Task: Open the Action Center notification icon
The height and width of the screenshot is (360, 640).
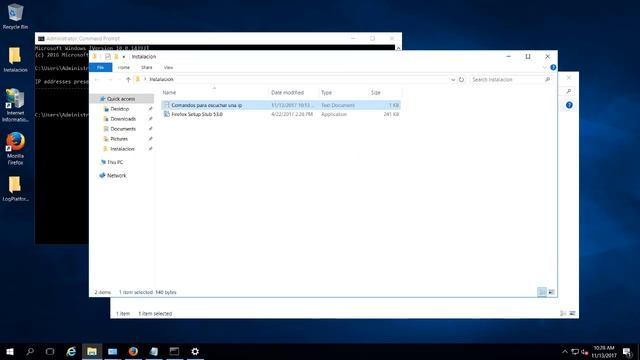Action: [x=627, y=351]
